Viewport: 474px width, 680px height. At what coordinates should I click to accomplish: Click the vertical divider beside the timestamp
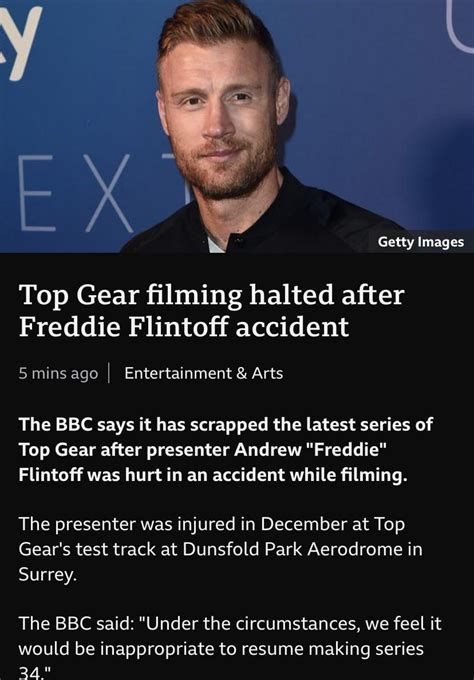click(108, 373)
